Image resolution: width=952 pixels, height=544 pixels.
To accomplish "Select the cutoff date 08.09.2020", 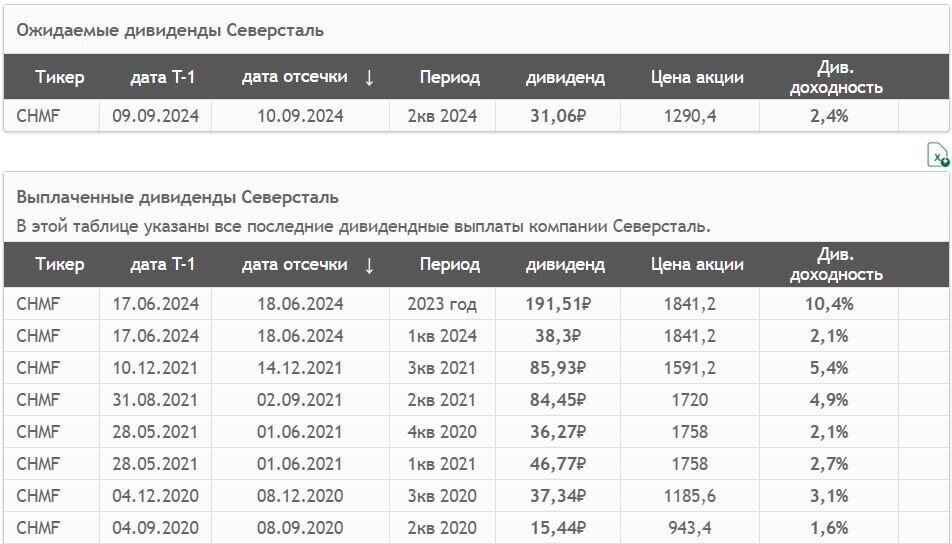I will (300, 528).
